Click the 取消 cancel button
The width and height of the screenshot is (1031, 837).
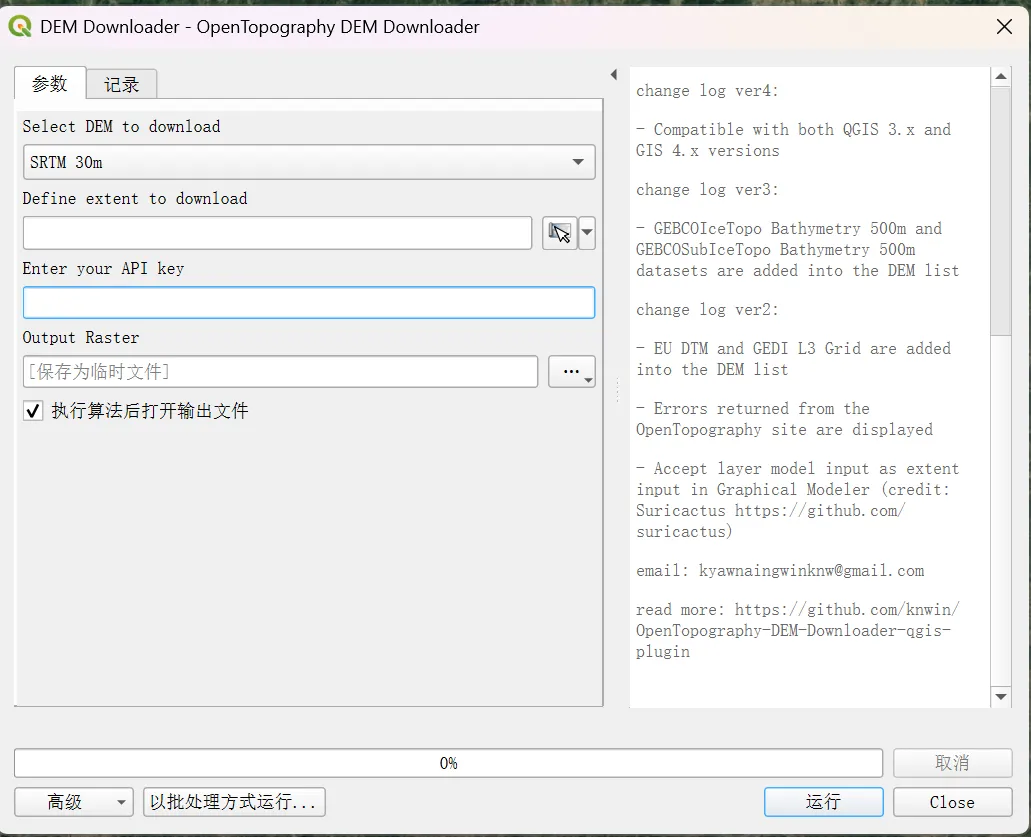pyautogui.click(x=952, y=763)
